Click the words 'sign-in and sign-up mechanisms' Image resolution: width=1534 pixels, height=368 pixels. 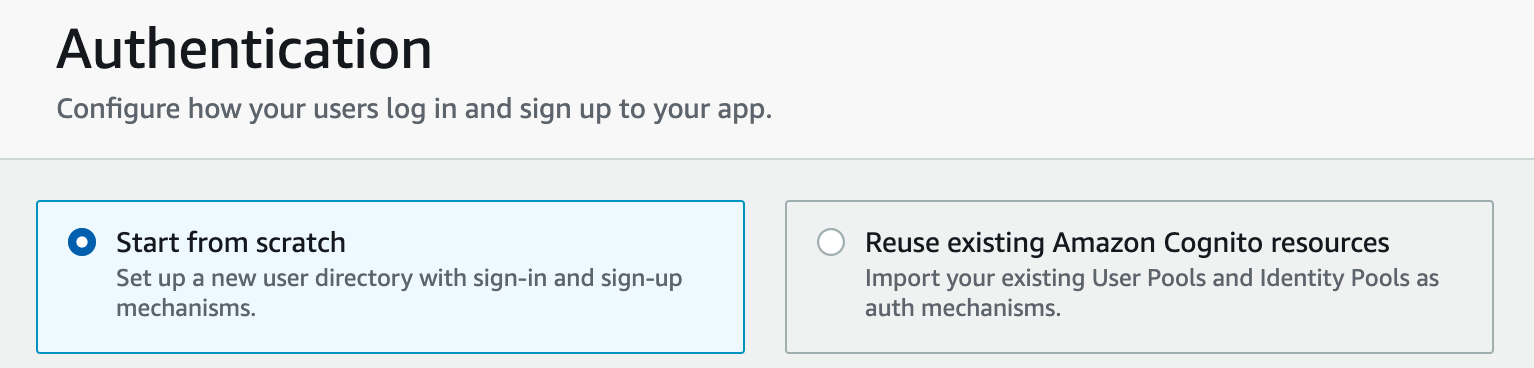tap(399, 293)
